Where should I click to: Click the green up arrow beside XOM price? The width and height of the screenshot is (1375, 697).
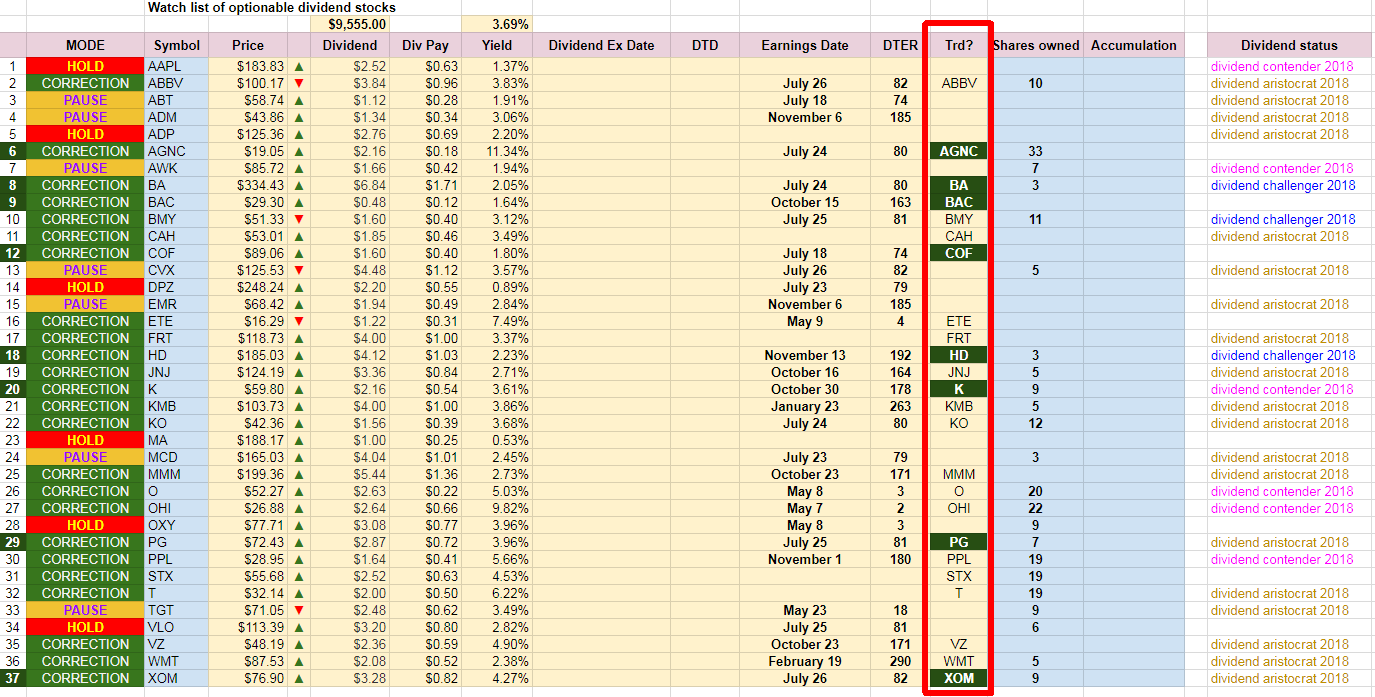coord(298,678)
